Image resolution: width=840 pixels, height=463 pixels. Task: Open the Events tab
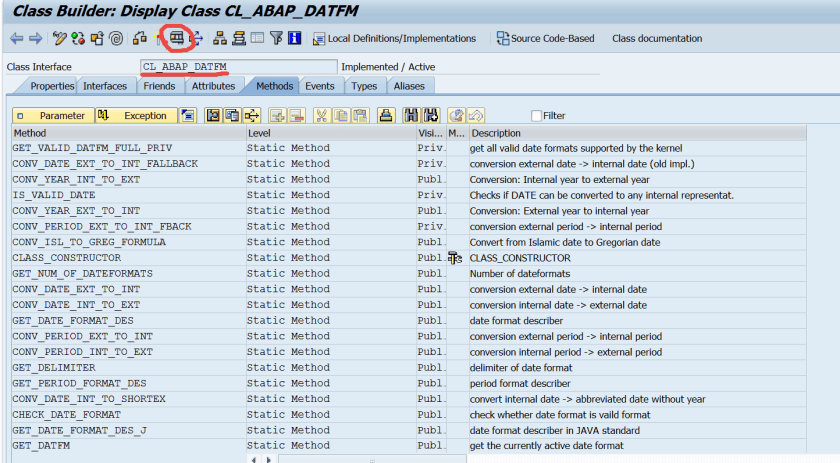(319, 86)
